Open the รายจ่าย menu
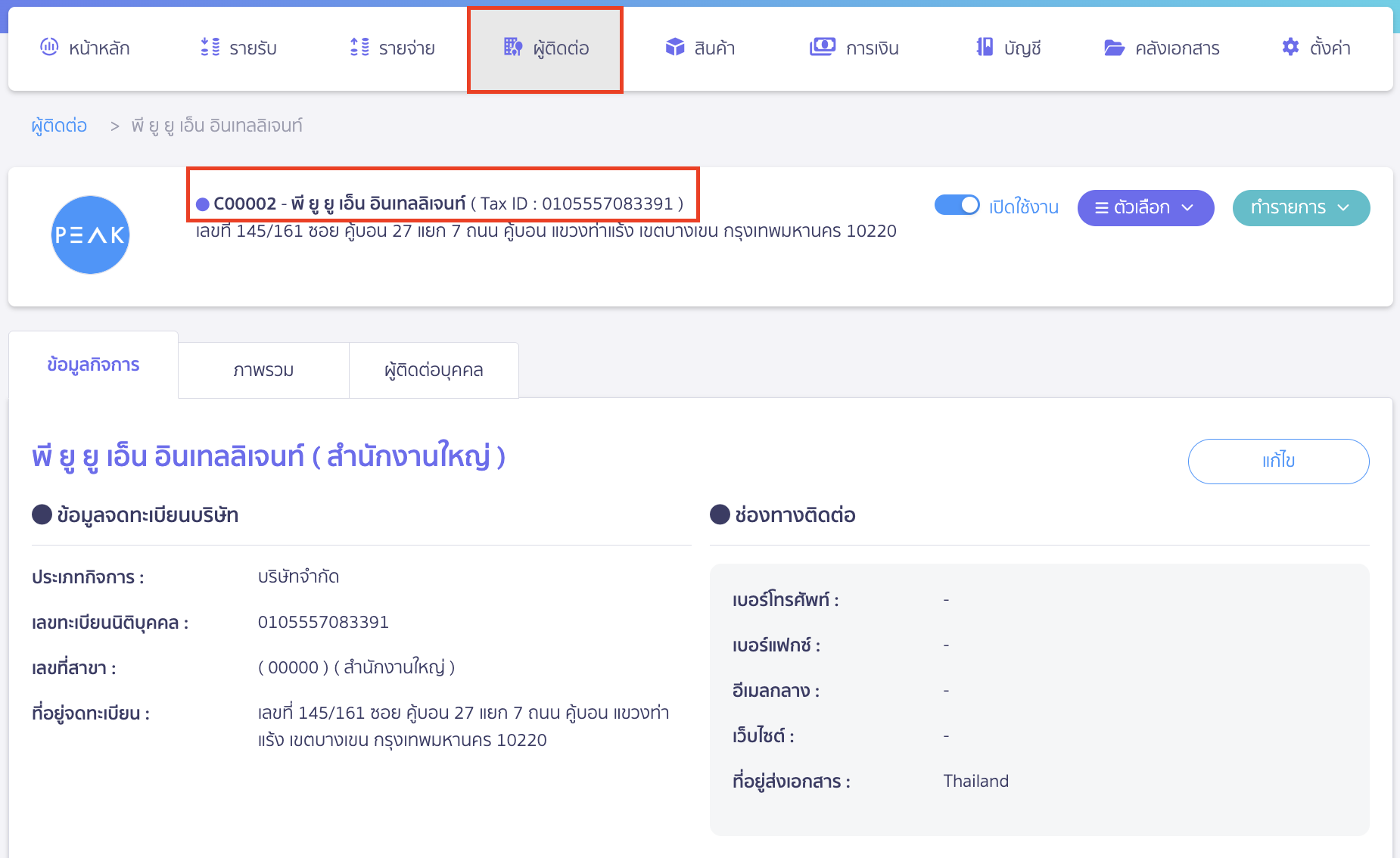This screenshot has height=858, width=1400. pos(392,48)
